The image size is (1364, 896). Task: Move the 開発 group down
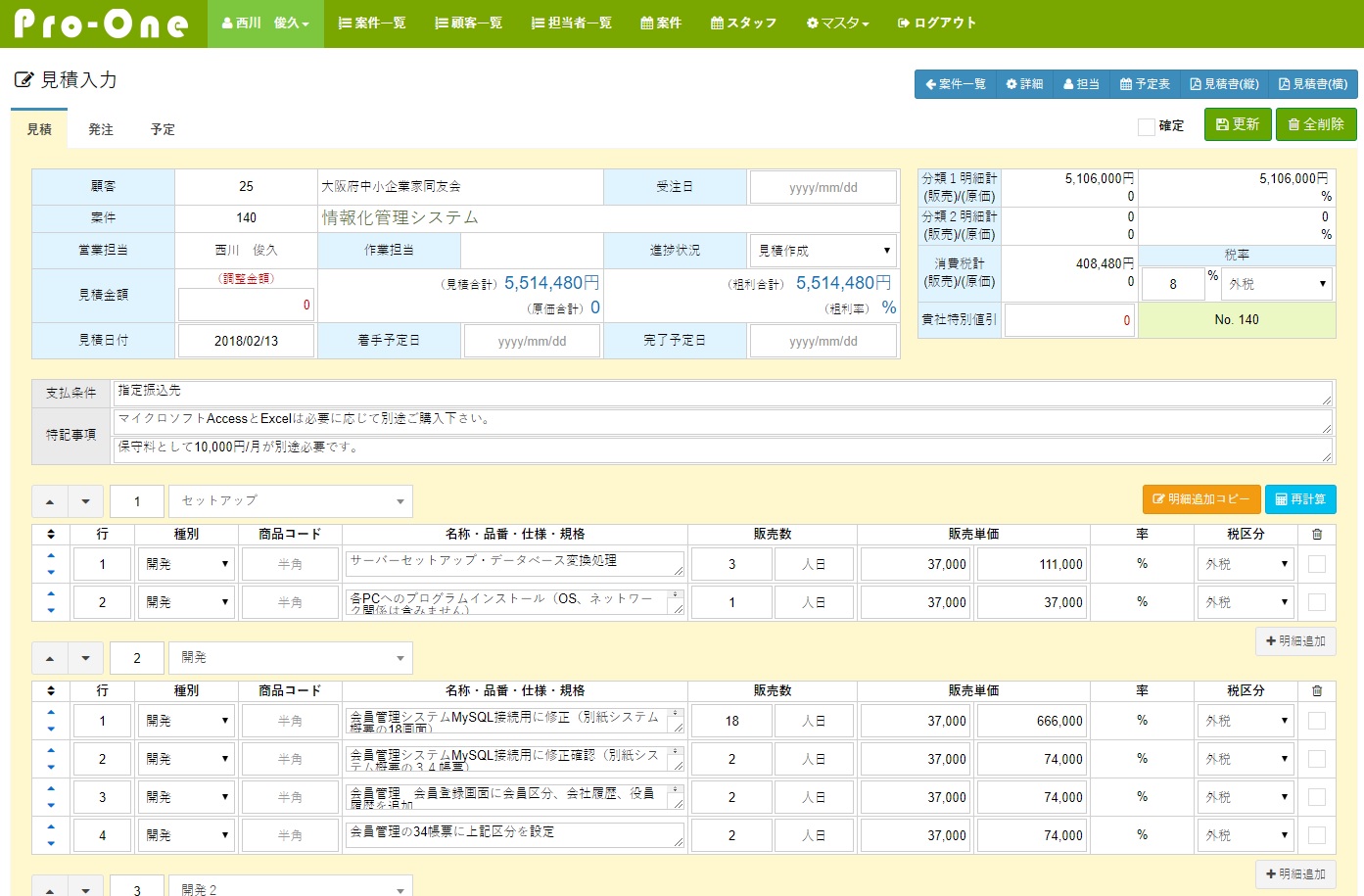point(85,658)
